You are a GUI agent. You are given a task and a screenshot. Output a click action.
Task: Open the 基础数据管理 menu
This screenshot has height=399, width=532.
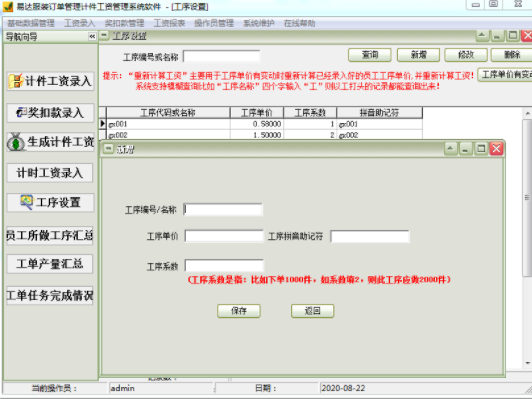[31, 23]
